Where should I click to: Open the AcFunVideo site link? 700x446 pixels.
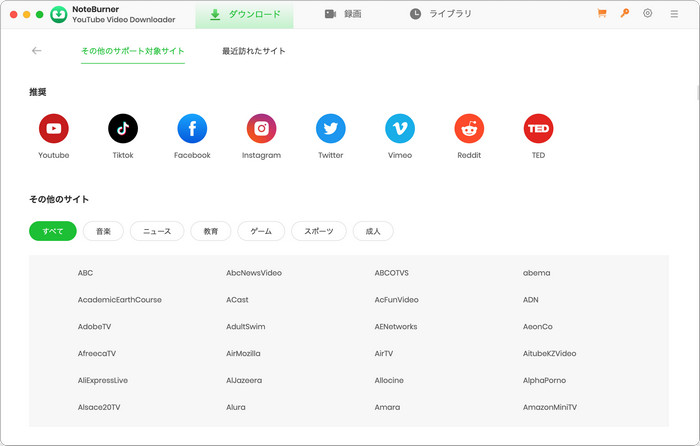(396, 300)
